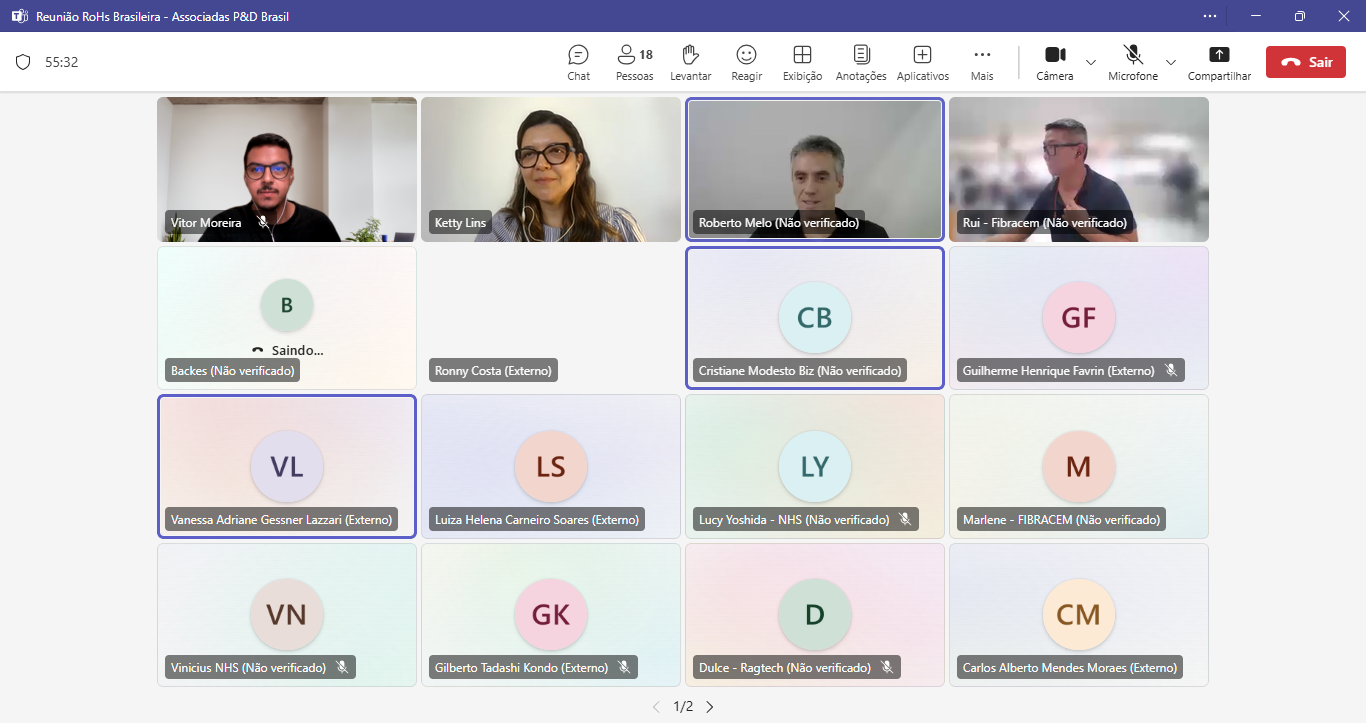1366x723 pixels.
Task: Click Compartilhar to share screen
Action: tap(1219, 62)
